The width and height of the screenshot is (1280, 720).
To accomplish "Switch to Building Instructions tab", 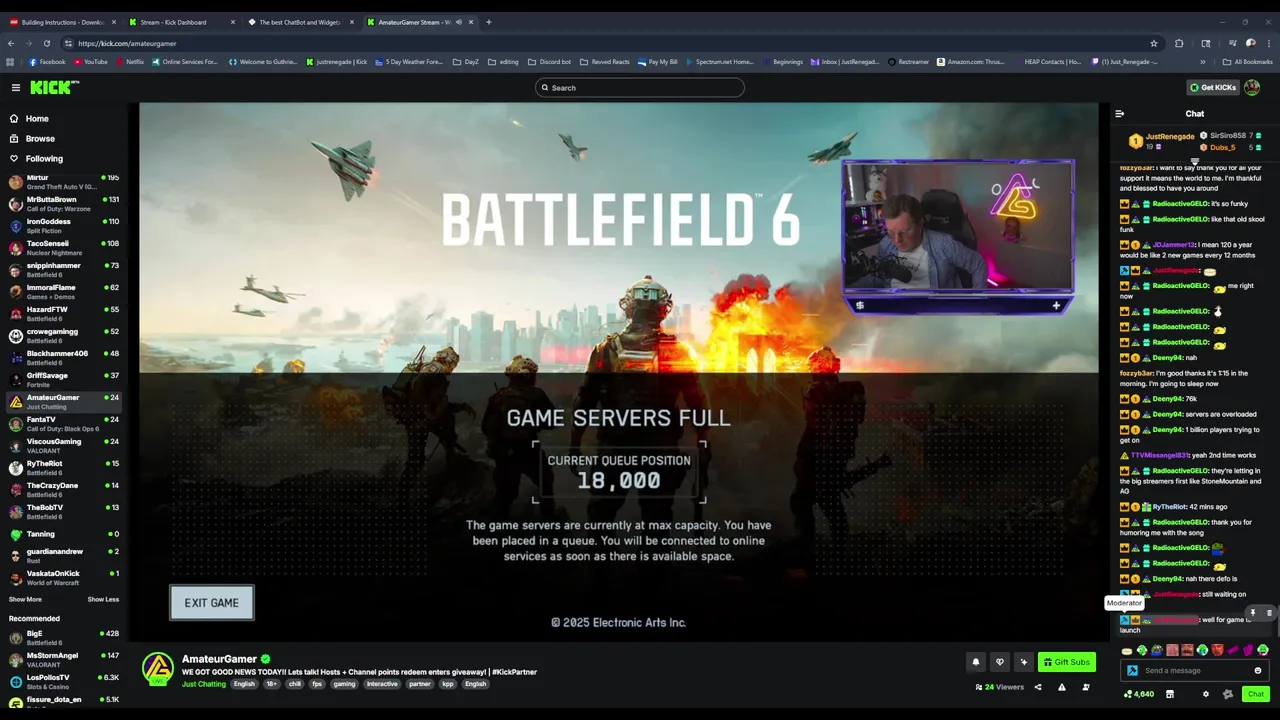I will (x=61, y=22).
